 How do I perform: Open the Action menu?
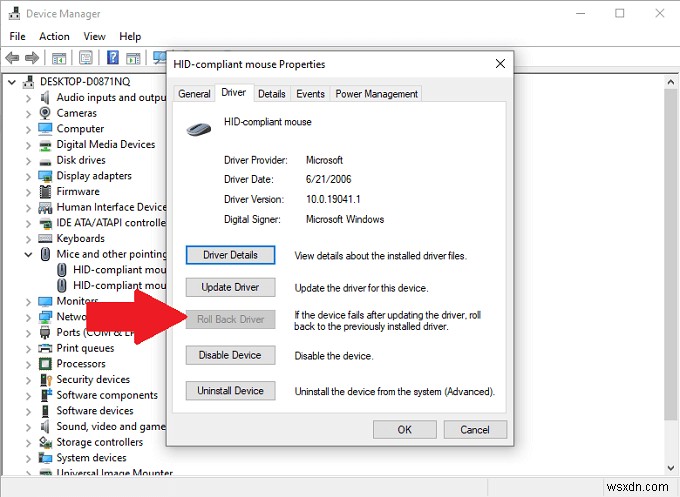coord(54,36)
